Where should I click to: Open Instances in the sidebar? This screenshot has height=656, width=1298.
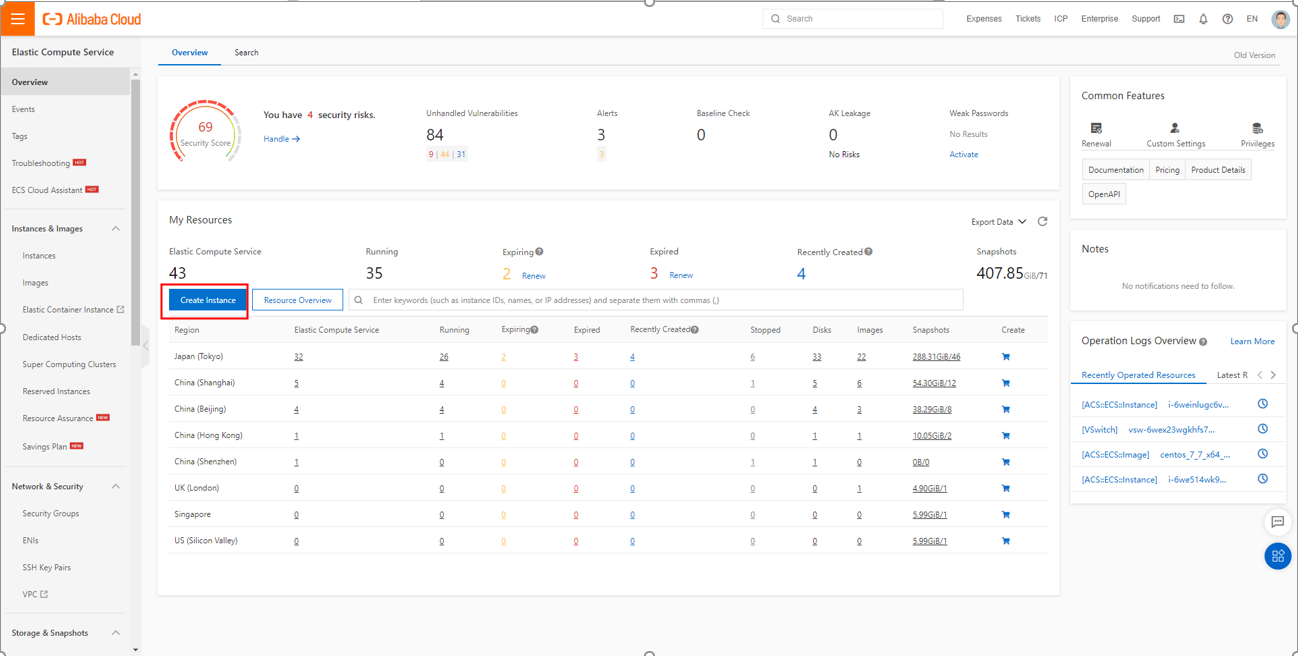[39, 256]
